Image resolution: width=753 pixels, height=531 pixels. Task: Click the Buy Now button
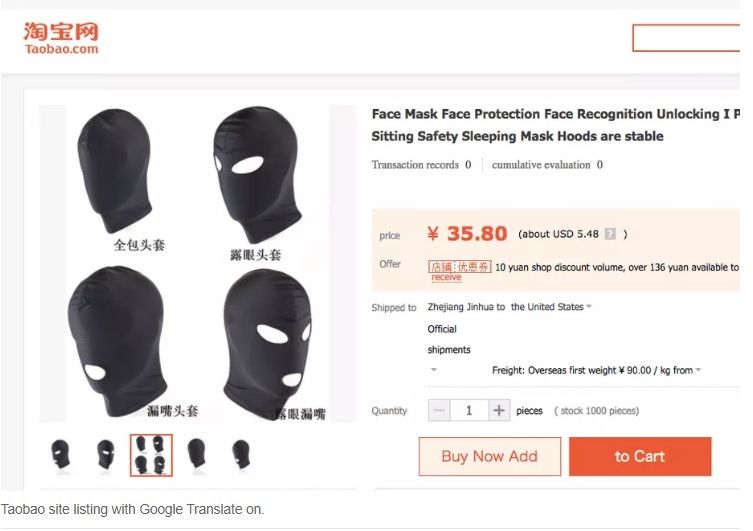(x=489, y=456)
